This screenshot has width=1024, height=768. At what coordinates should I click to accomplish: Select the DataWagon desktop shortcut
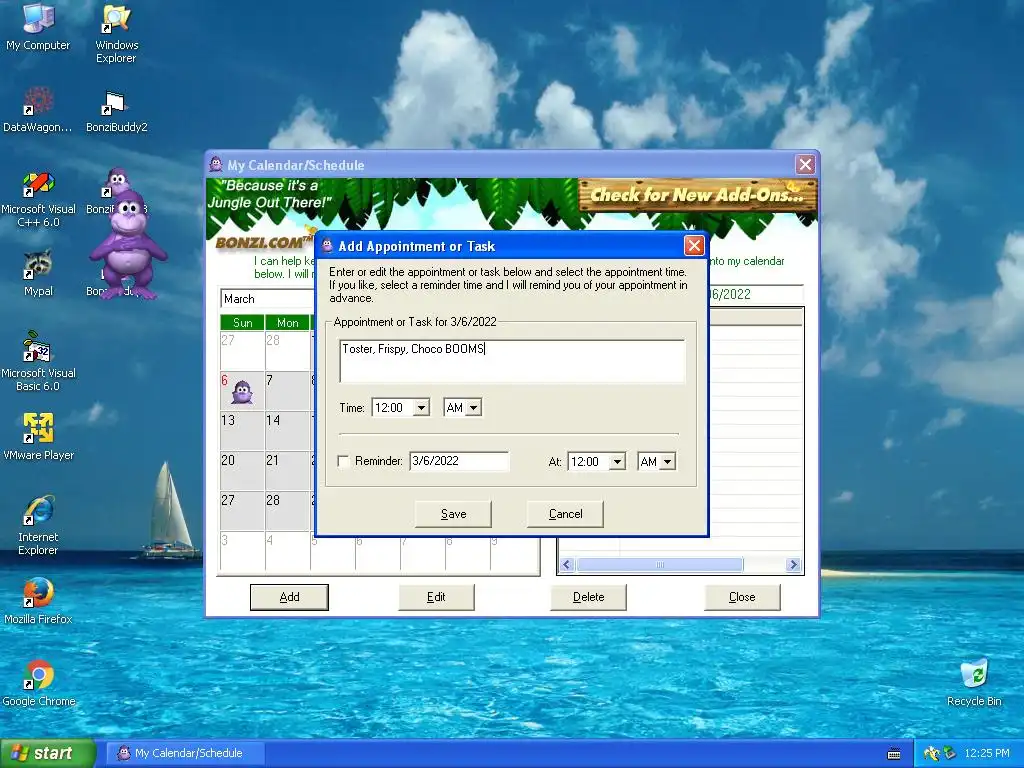pos(38,110)
